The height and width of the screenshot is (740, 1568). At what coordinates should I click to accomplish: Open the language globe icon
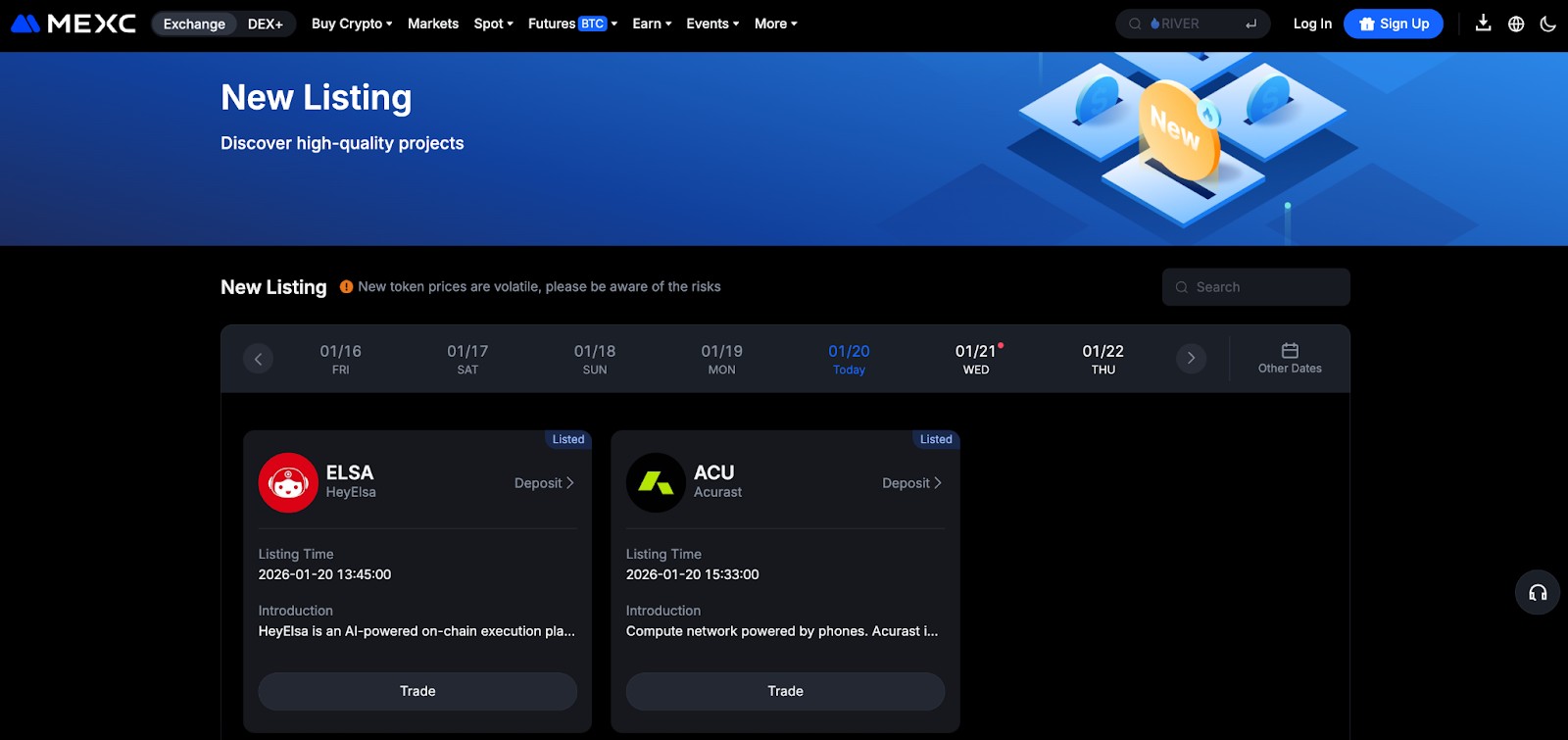point(1516,24)
